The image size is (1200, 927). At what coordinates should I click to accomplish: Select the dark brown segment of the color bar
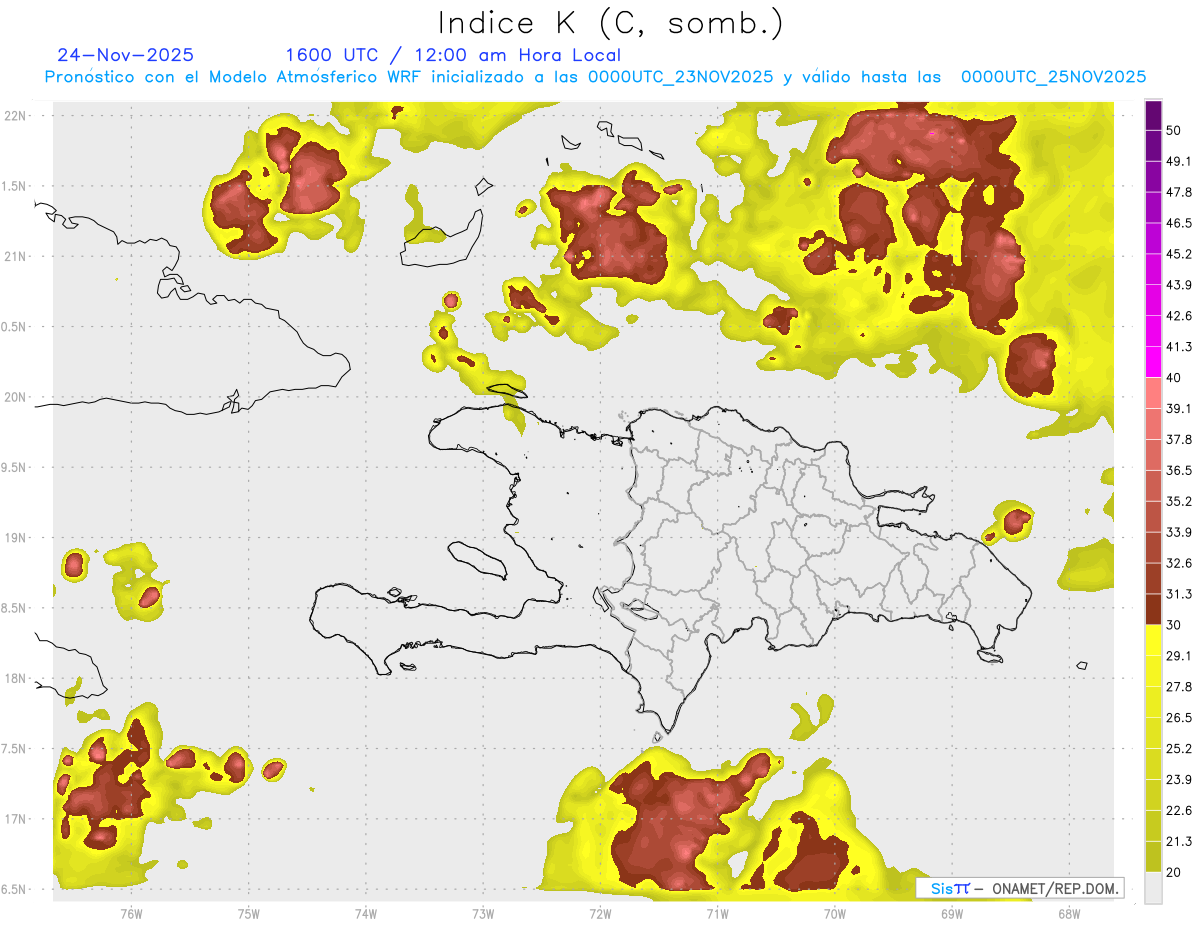tap(1153, 609)
